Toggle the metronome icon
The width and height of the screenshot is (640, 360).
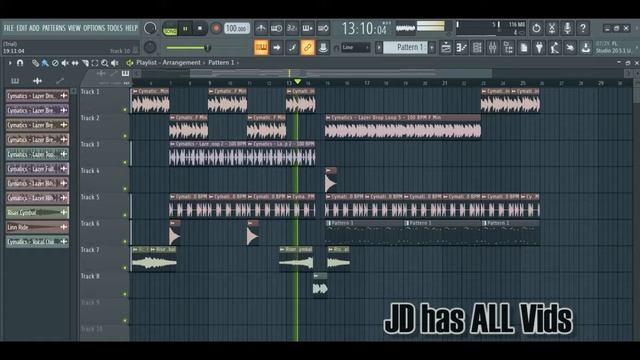pos(261,29)
